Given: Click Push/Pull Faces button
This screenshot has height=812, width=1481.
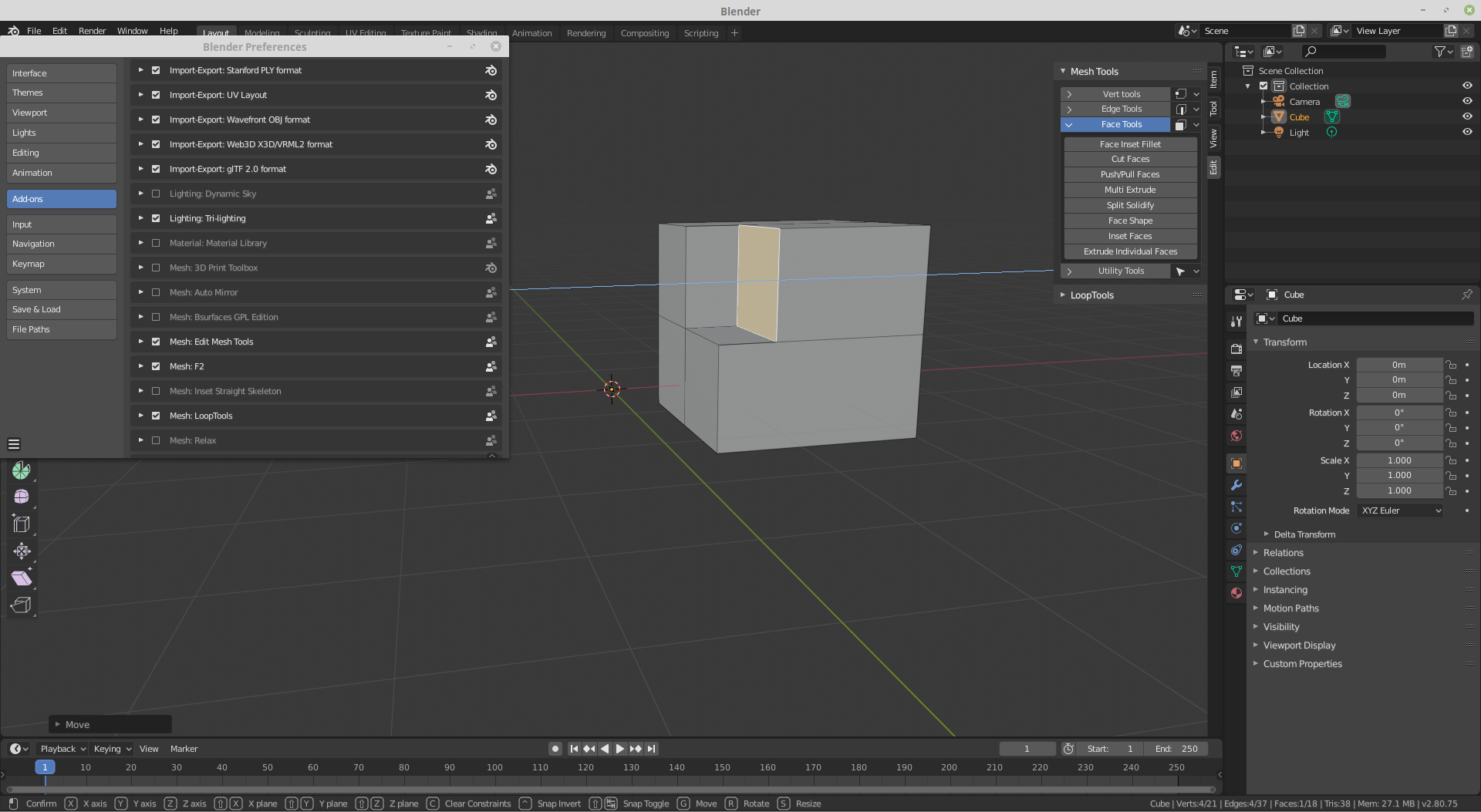Looking at the screenshot, I should (x=1130, y=174).
